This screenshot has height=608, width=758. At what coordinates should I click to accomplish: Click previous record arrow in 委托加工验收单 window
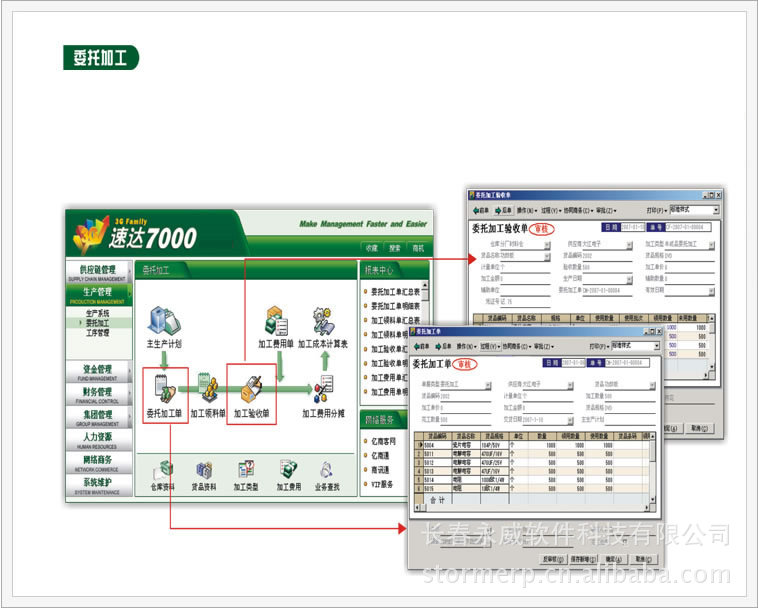481,211
